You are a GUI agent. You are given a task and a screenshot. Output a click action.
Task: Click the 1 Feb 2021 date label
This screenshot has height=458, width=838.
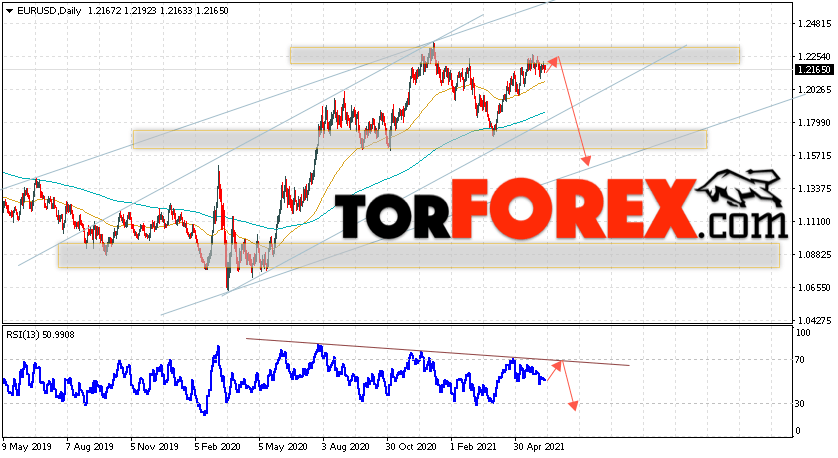click(x=473, y=446)
